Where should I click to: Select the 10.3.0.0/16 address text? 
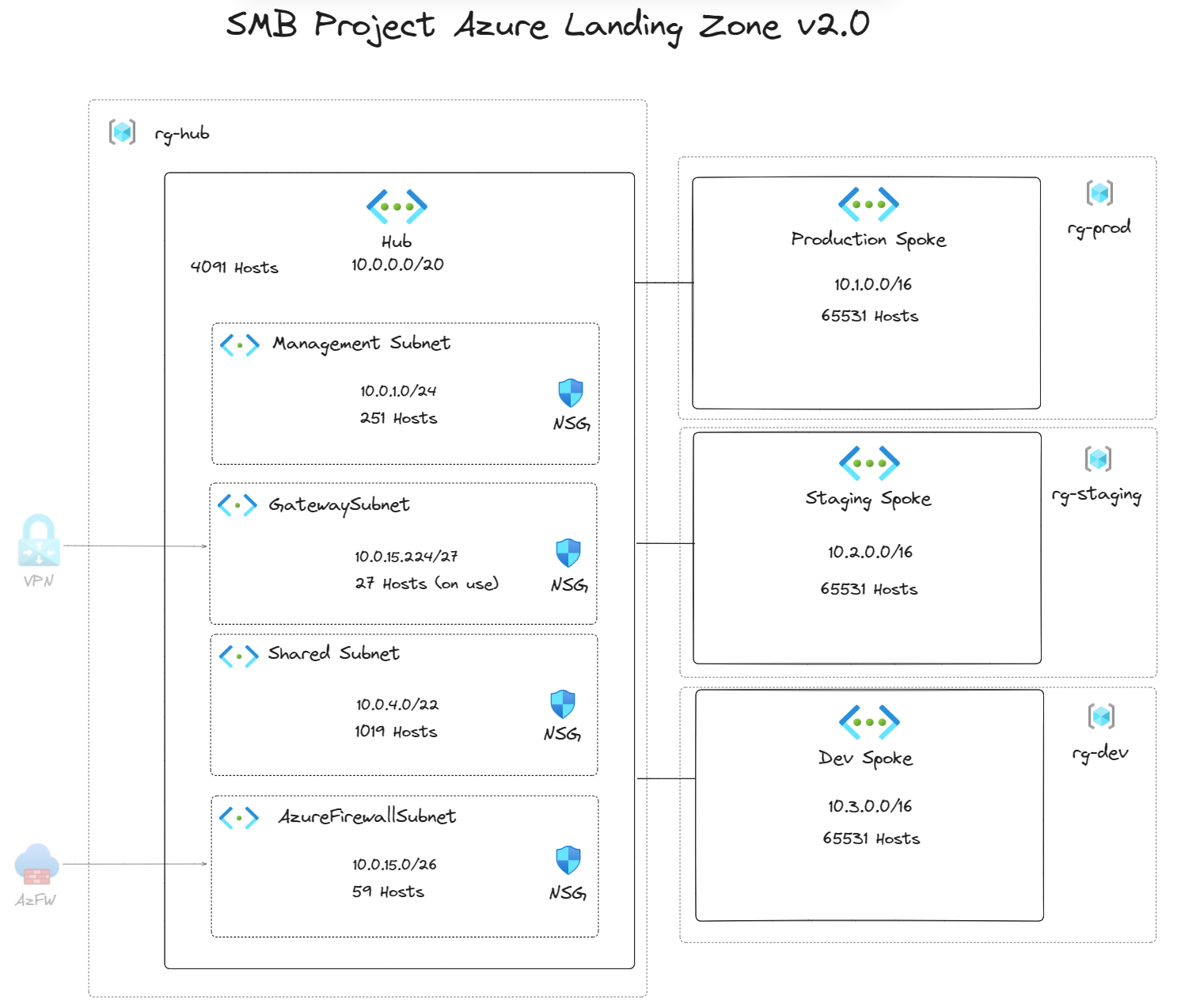pyautogui.click(x=870, y=806)
